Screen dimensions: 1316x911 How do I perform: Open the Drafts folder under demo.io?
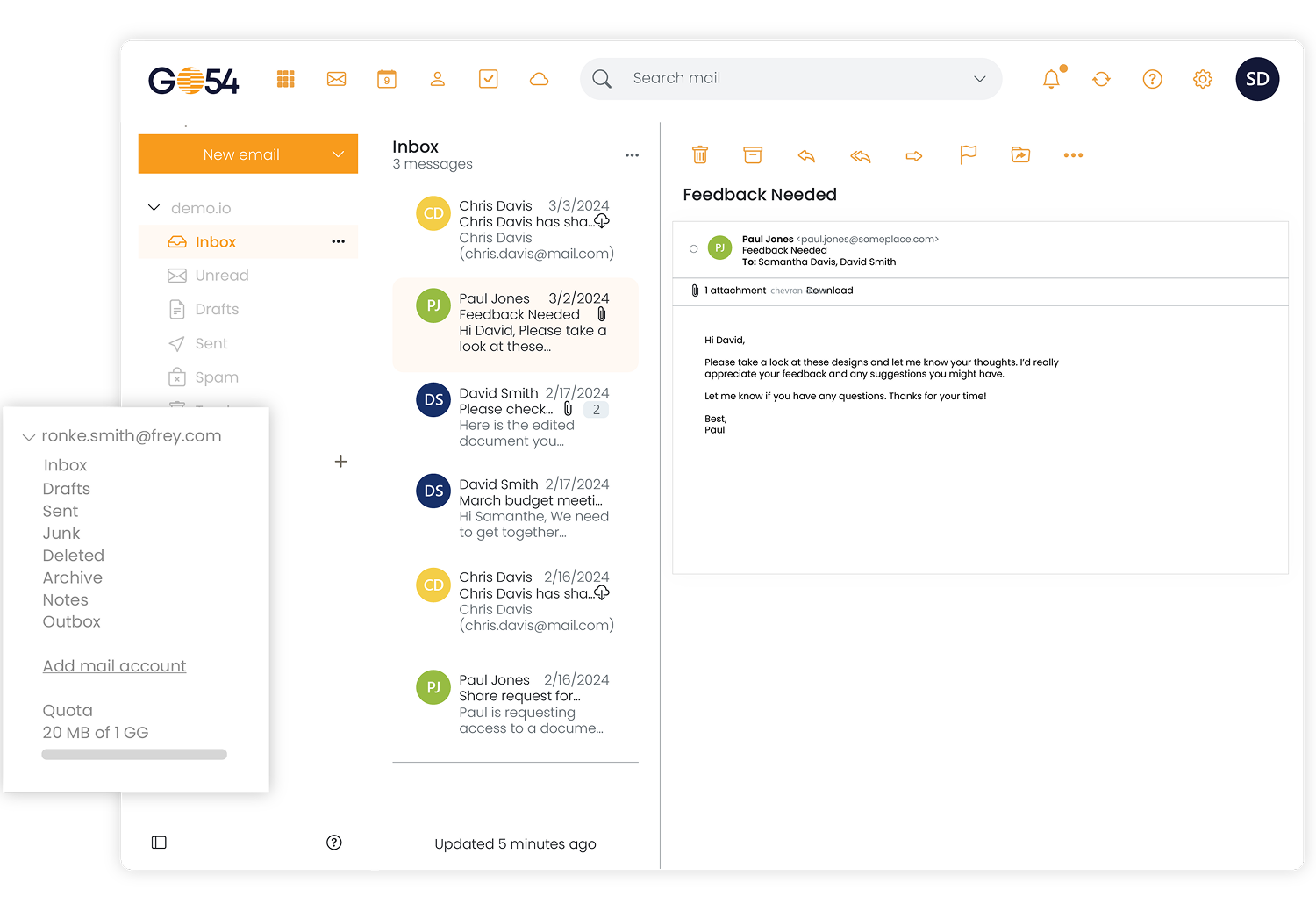coord(217,310)
